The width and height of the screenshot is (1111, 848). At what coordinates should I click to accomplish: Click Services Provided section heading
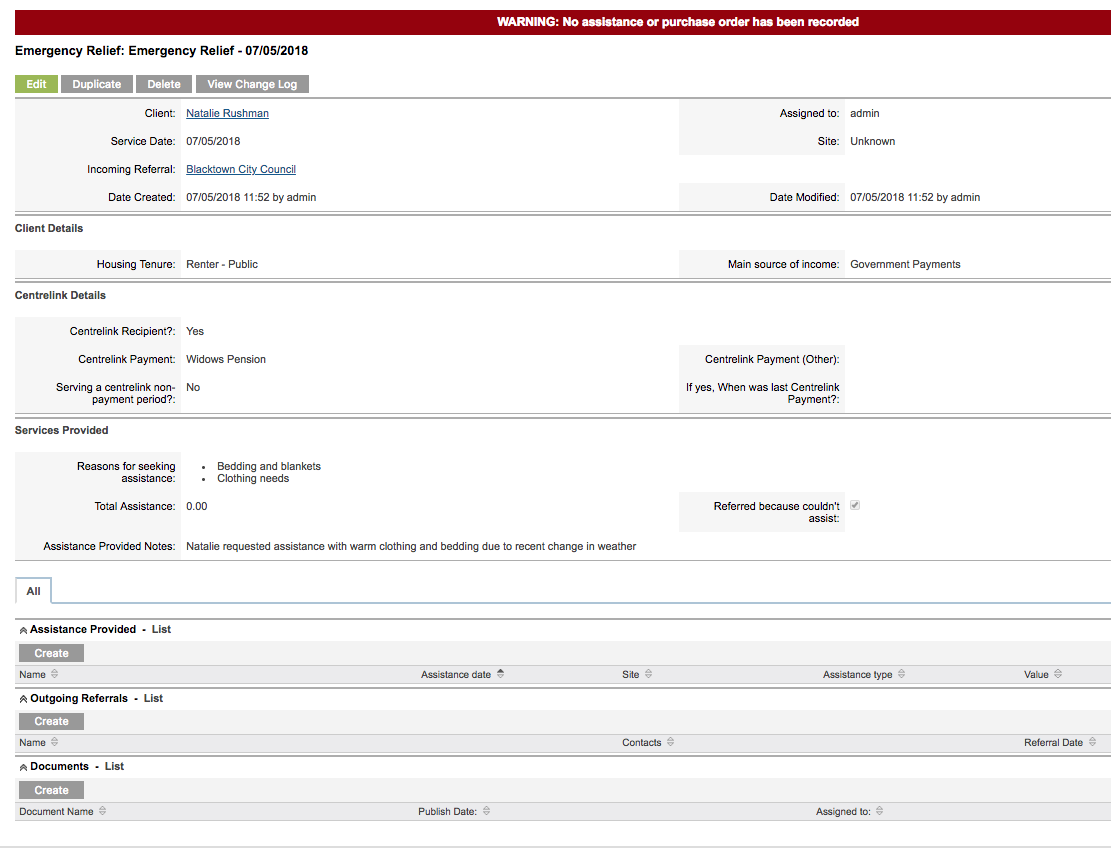click(62, 430)
